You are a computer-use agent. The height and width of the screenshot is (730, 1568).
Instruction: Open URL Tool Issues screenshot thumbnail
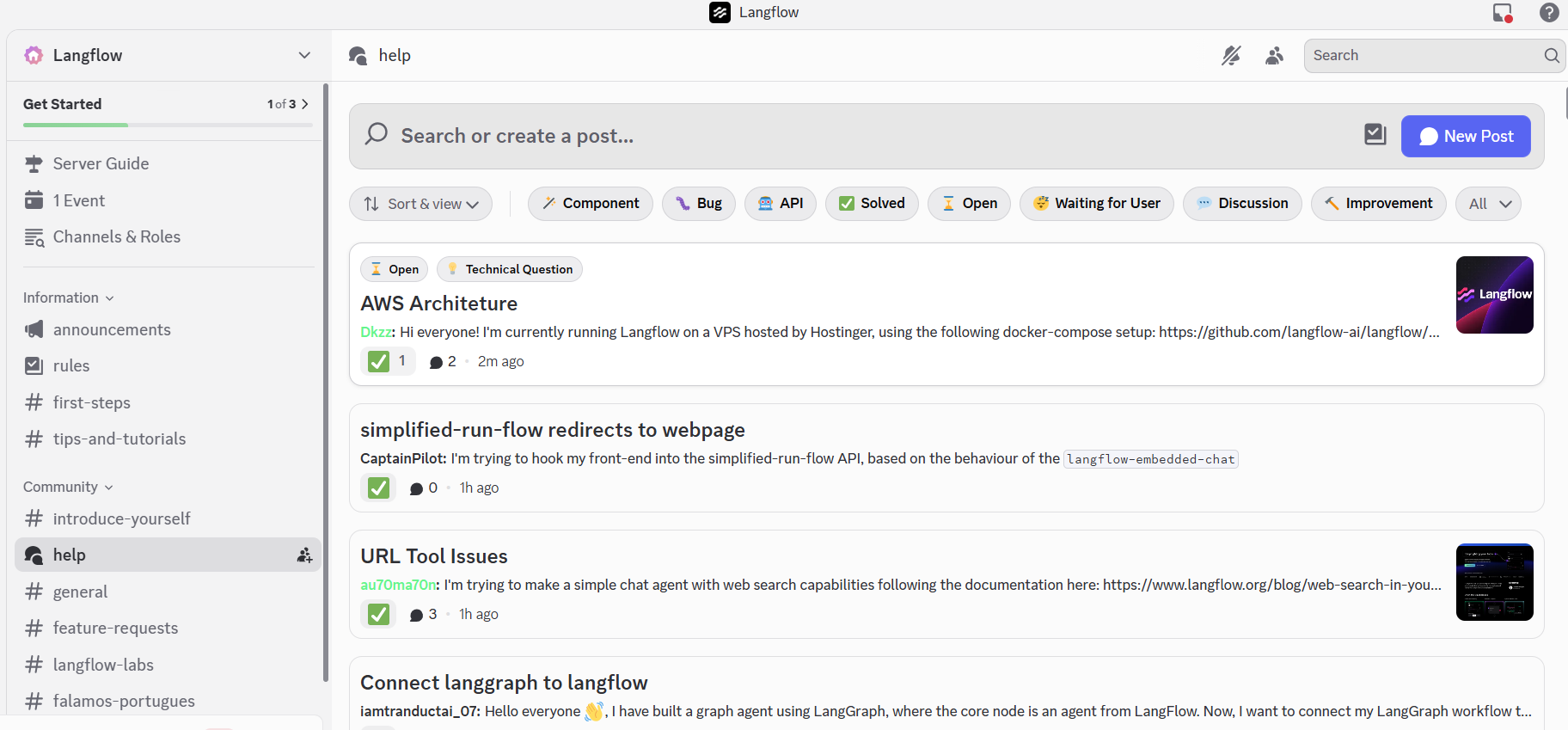[1495, 582]
